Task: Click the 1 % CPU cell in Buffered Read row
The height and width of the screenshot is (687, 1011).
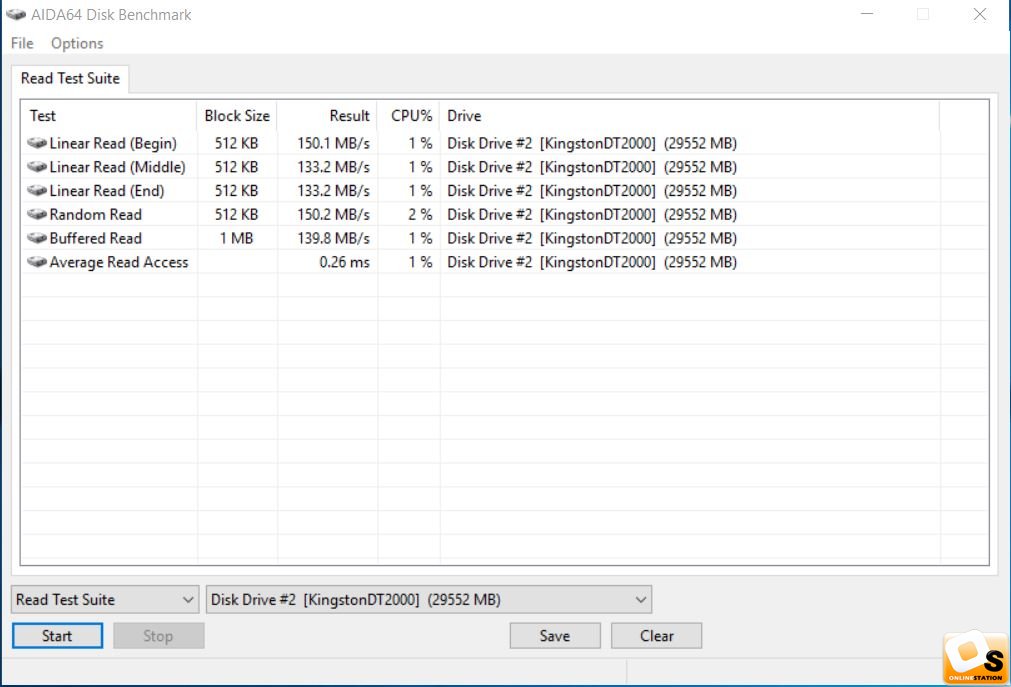Action: click(420, 238)
